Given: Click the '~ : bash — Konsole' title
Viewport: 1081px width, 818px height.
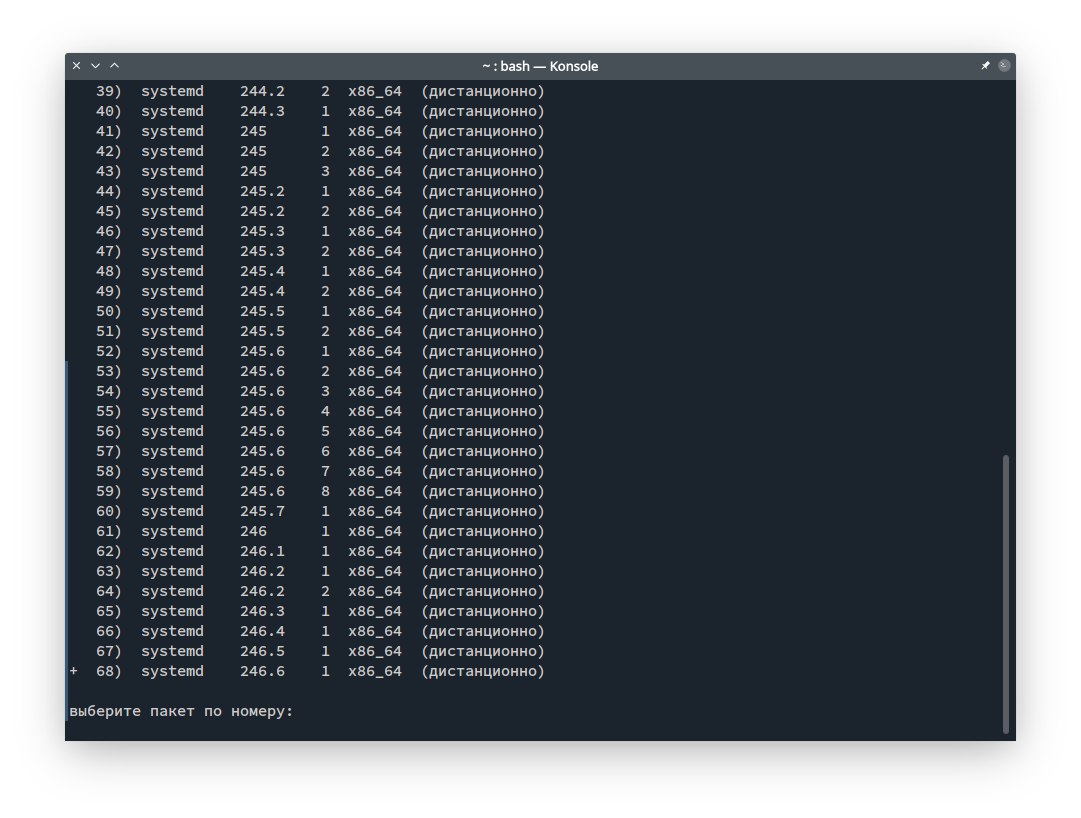Looking at the screenshot, I should (540, 66).
